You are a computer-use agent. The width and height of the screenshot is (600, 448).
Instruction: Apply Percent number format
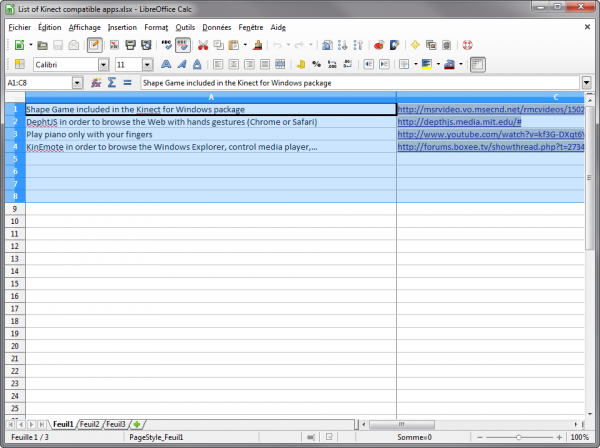tap(316, 64)
